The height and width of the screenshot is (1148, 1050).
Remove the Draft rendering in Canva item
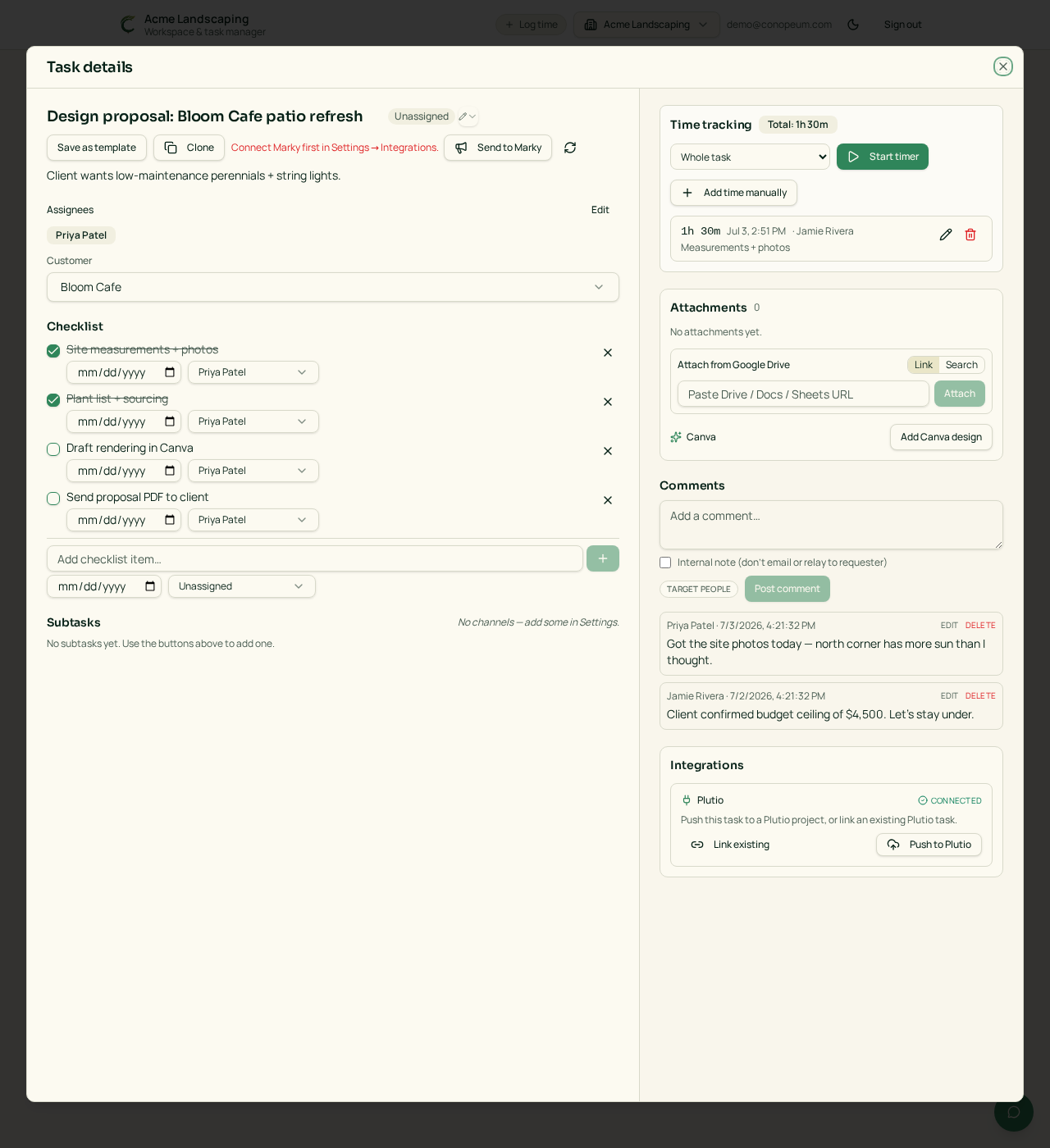tap(608, 451)
